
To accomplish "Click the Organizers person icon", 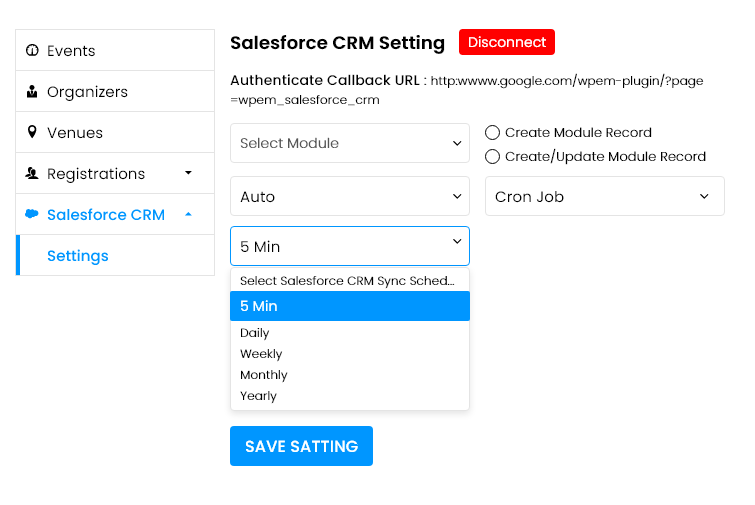I will click(32, 91).
